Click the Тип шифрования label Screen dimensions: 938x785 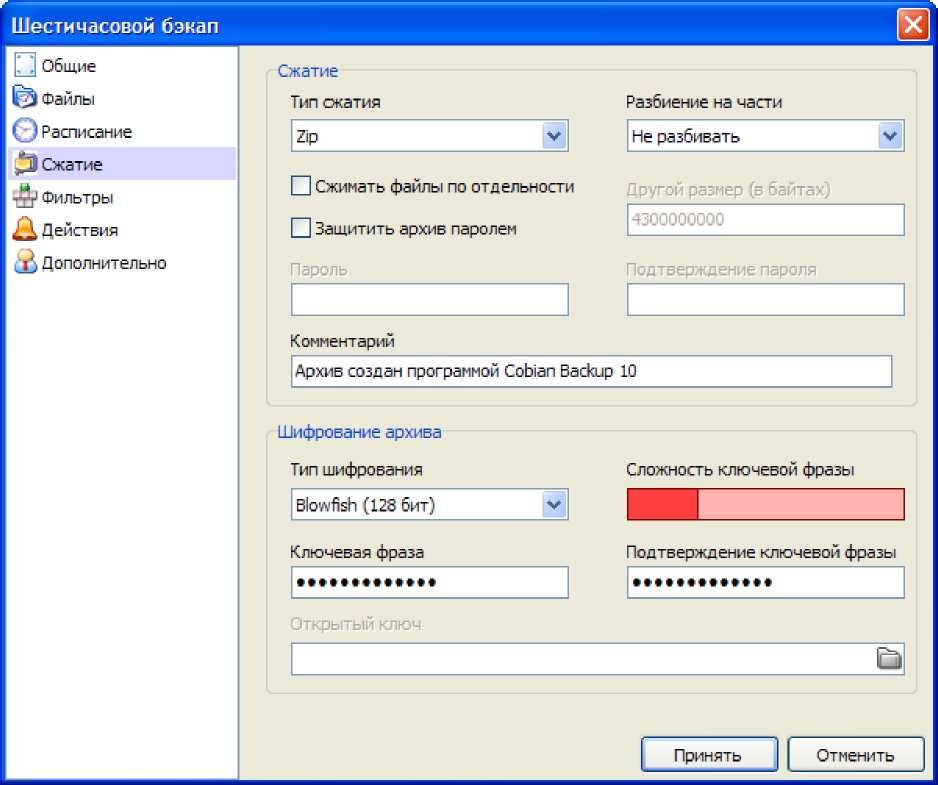click(x=356, y=470)
